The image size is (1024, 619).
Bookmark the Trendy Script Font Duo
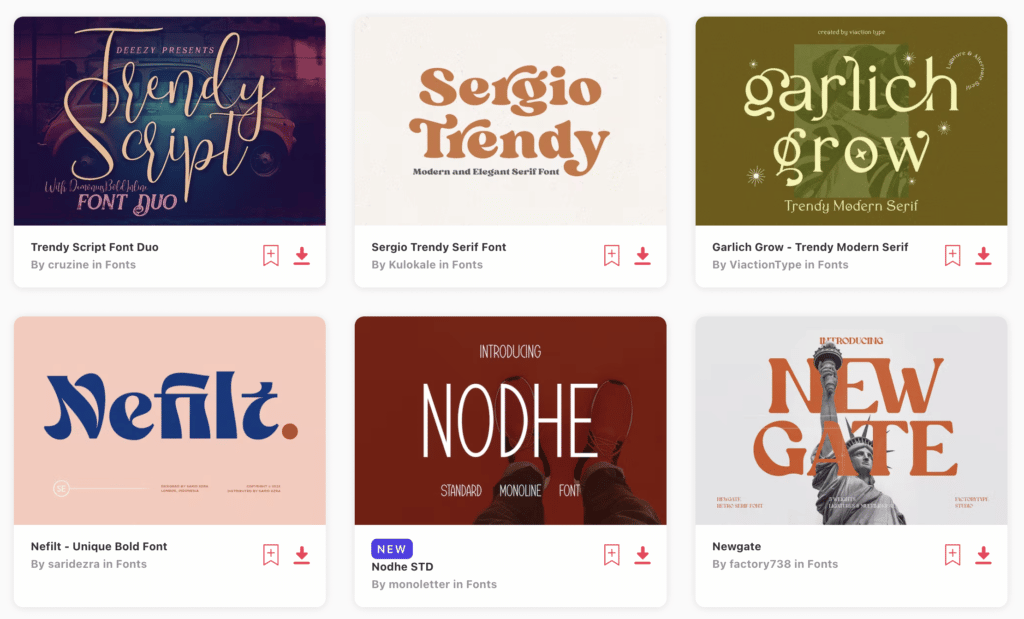[x=271, y=255]
